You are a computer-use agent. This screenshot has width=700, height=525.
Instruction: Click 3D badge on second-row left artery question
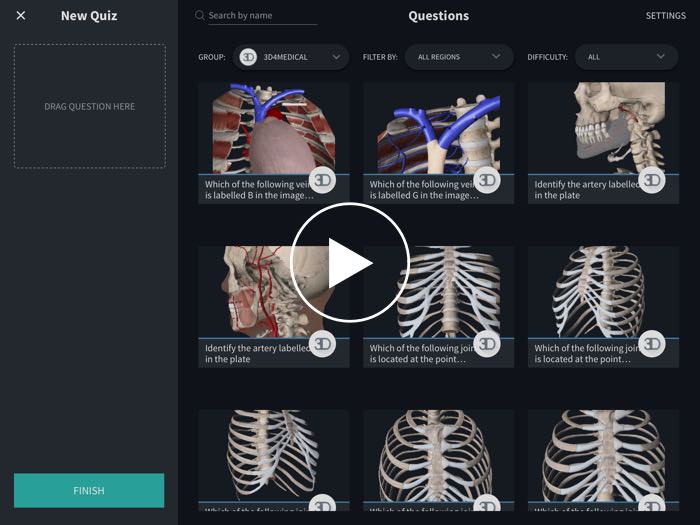coord(322,344)
